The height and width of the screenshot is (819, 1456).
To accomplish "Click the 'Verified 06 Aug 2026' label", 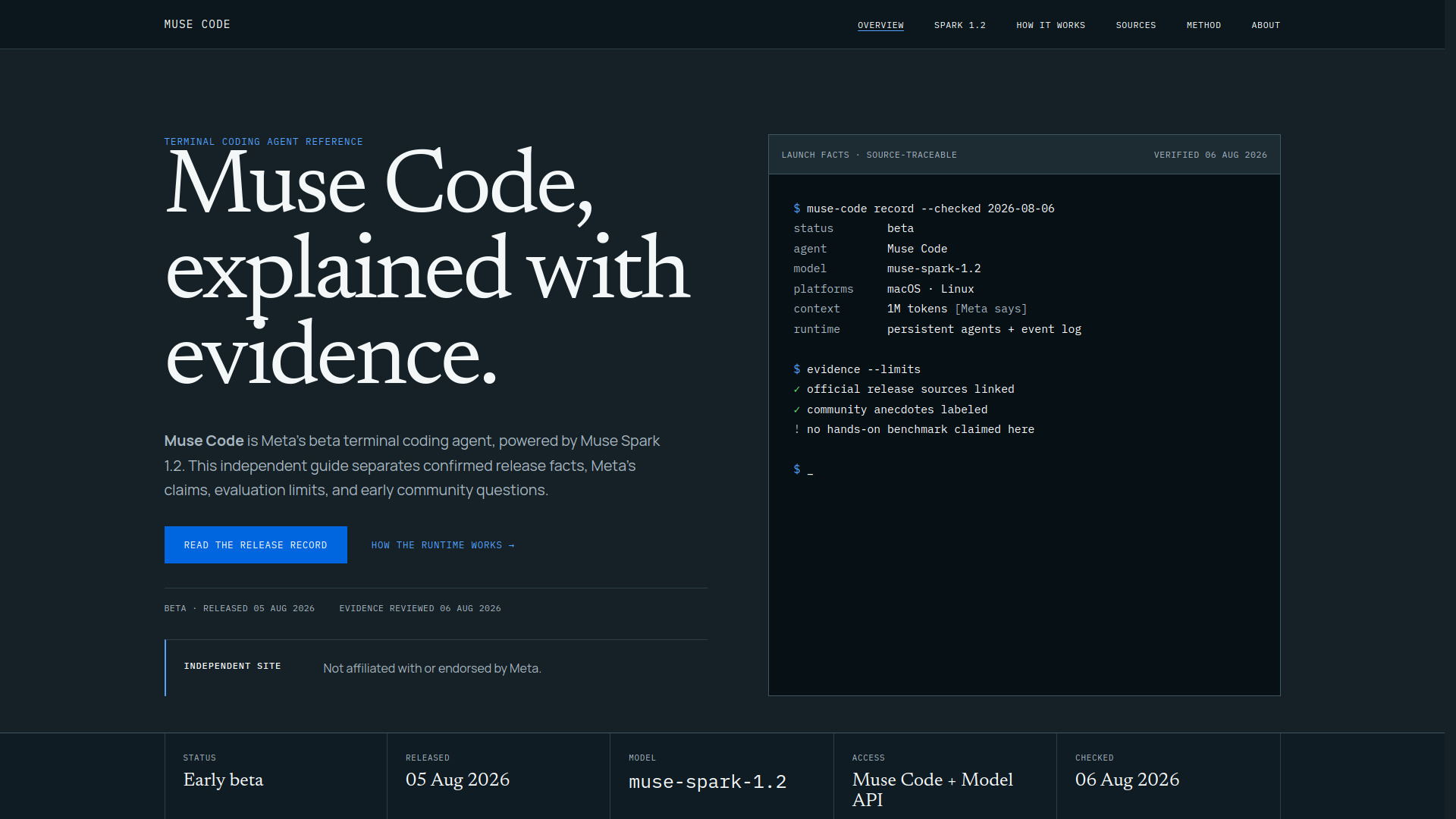I will pyautogui.click(x=1210, y=155).
